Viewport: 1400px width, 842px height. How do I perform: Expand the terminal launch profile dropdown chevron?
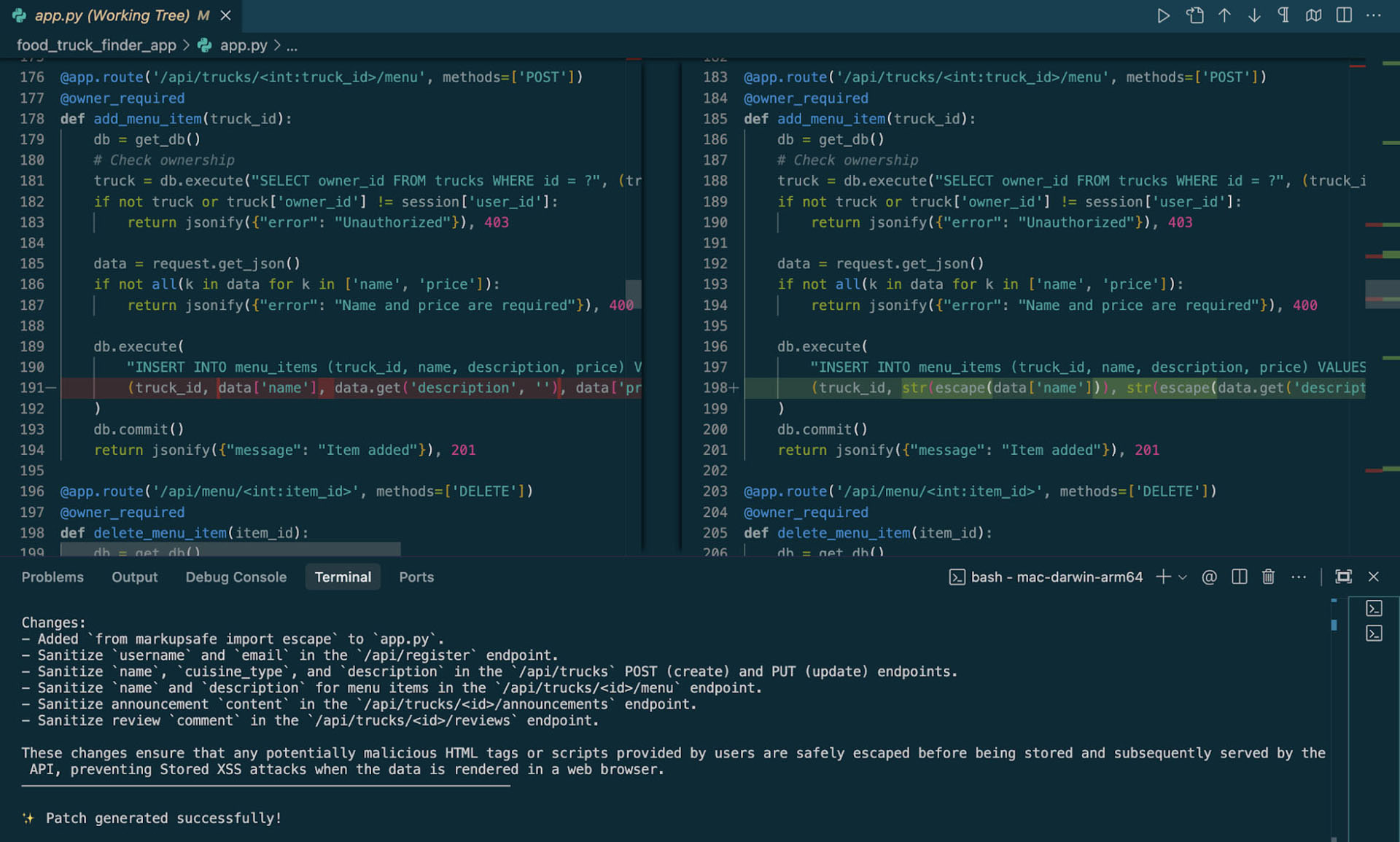1183,577
